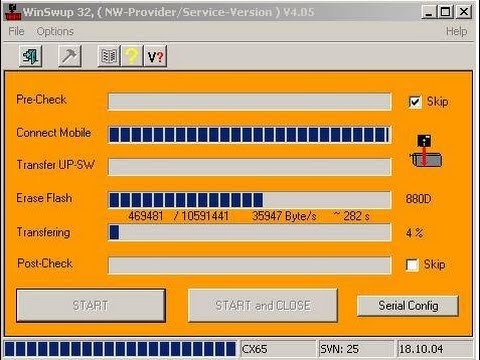This screenshot has height=360, width=480.
Task: Open Serial Config
Action: click(408, 306)
